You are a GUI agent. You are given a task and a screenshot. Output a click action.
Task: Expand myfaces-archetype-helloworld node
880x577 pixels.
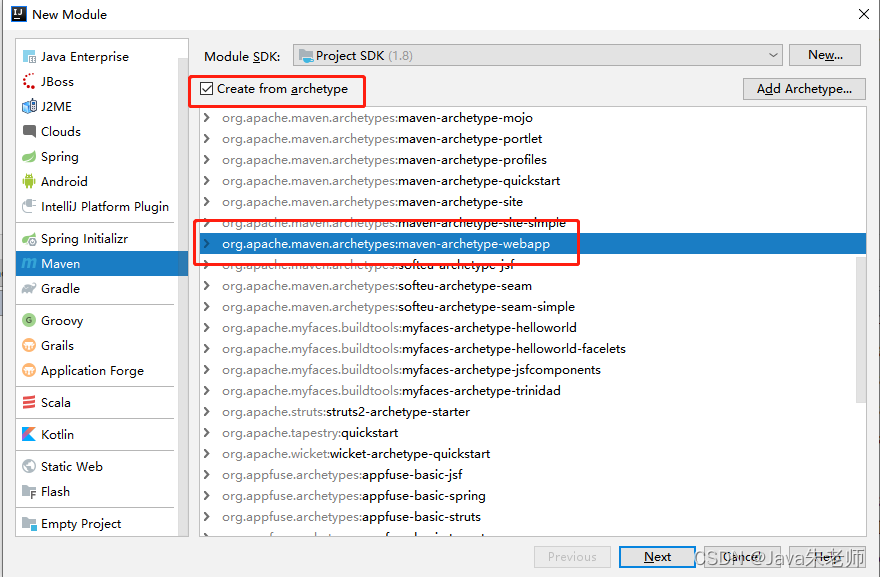pyautogui.click(x=207, y=328)
